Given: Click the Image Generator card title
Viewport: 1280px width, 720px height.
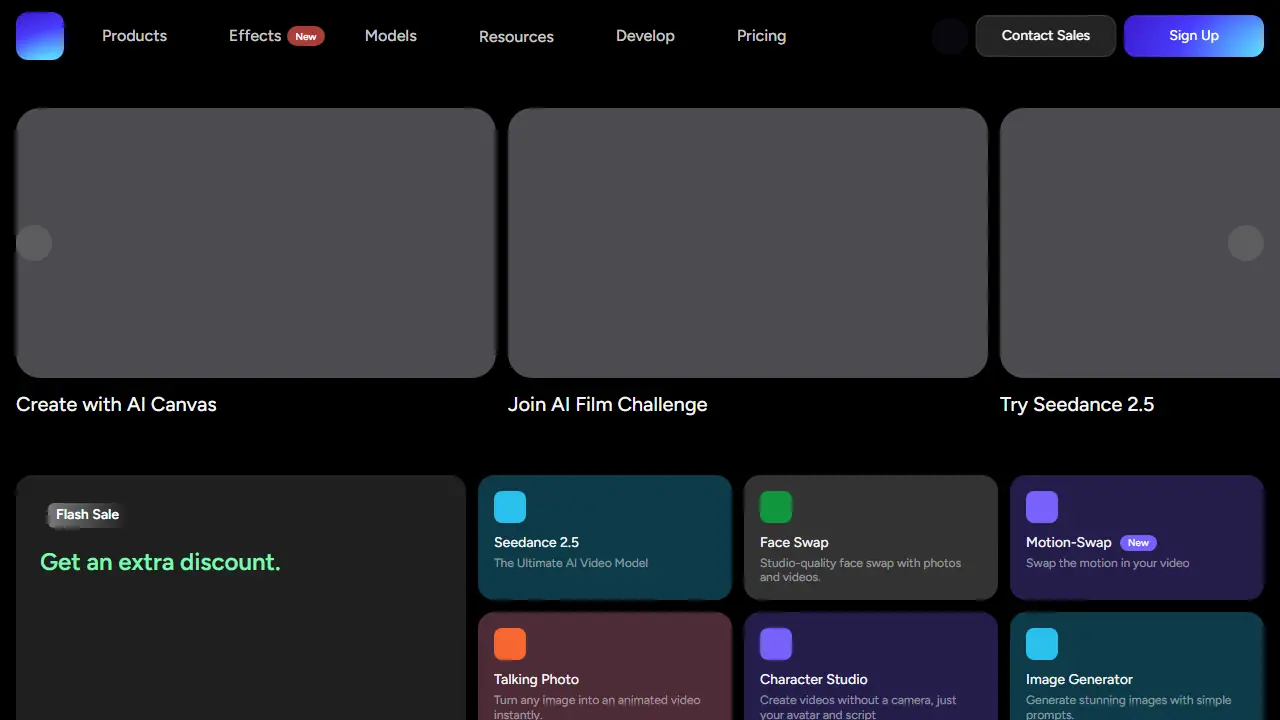Looking at the screenshot, I should 1079,679.
